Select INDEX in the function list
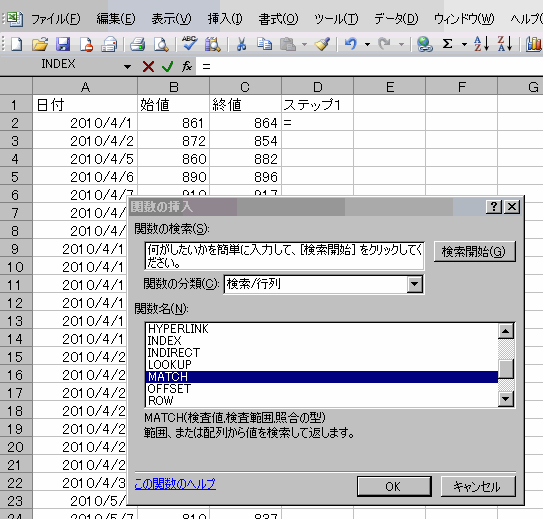 [322, 341]
